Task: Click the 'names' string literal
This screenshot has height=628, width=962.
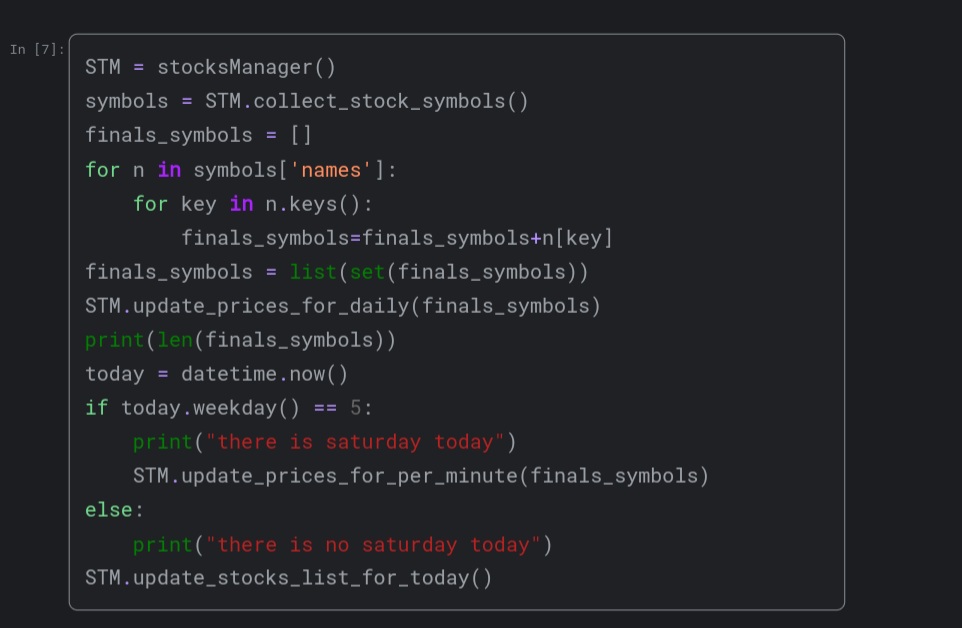Action: click(331, 170)
